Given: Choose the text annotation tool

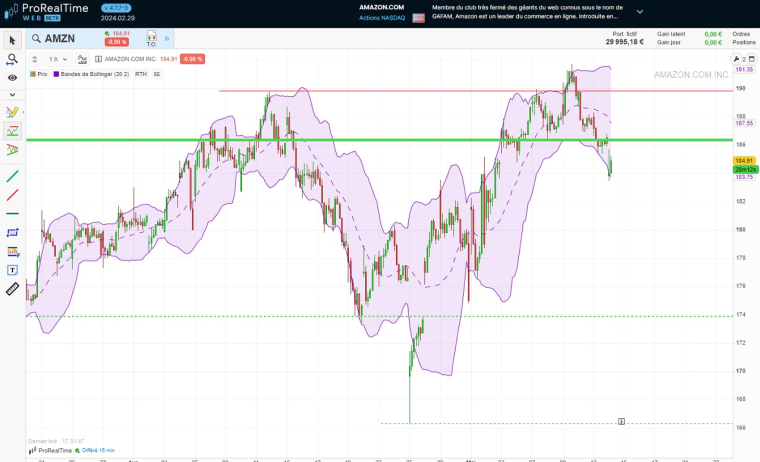Looking at the screenshot, I should pyautogui.click(x=12, y=270).
